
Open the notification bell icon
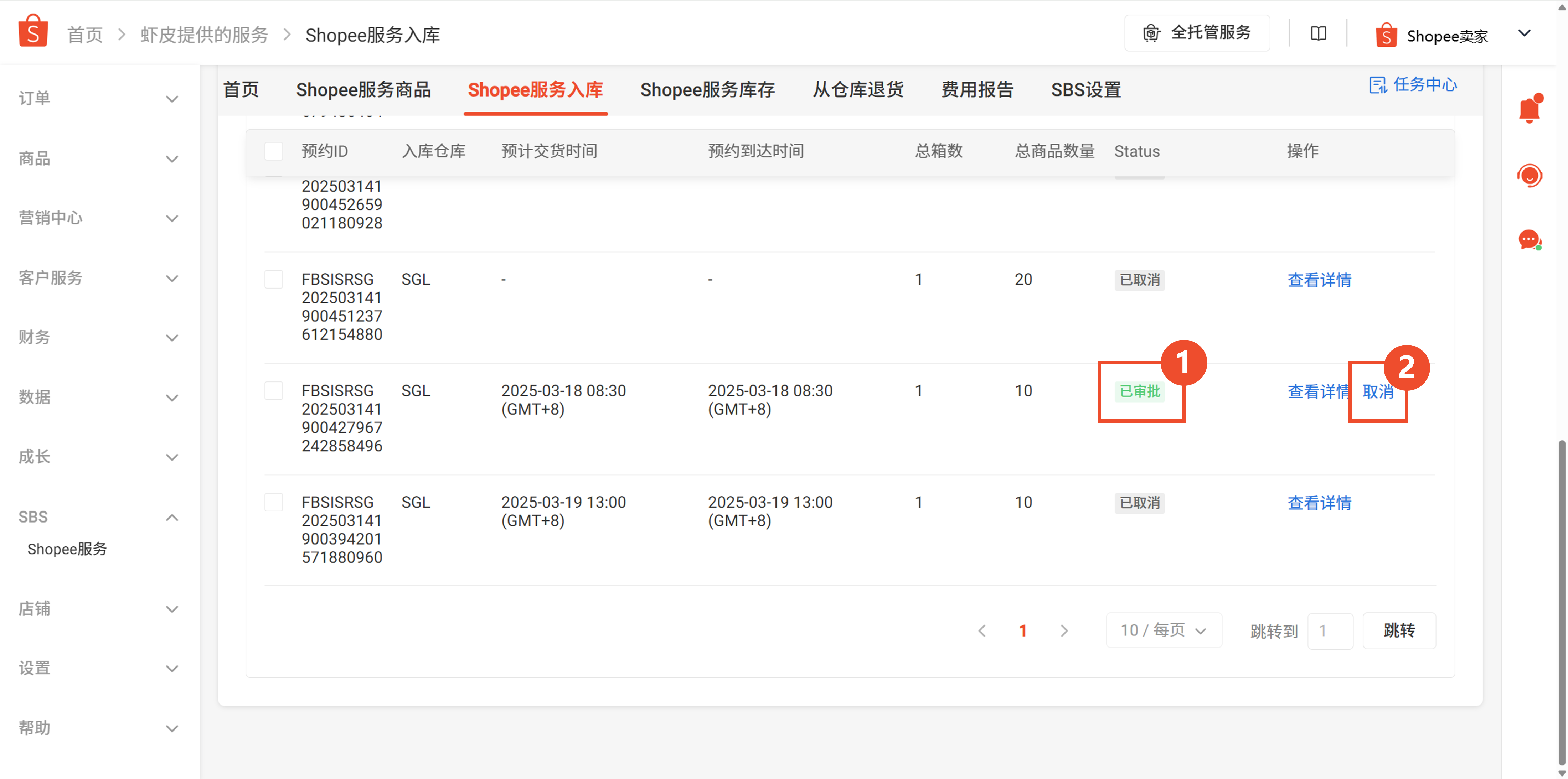1529,110
